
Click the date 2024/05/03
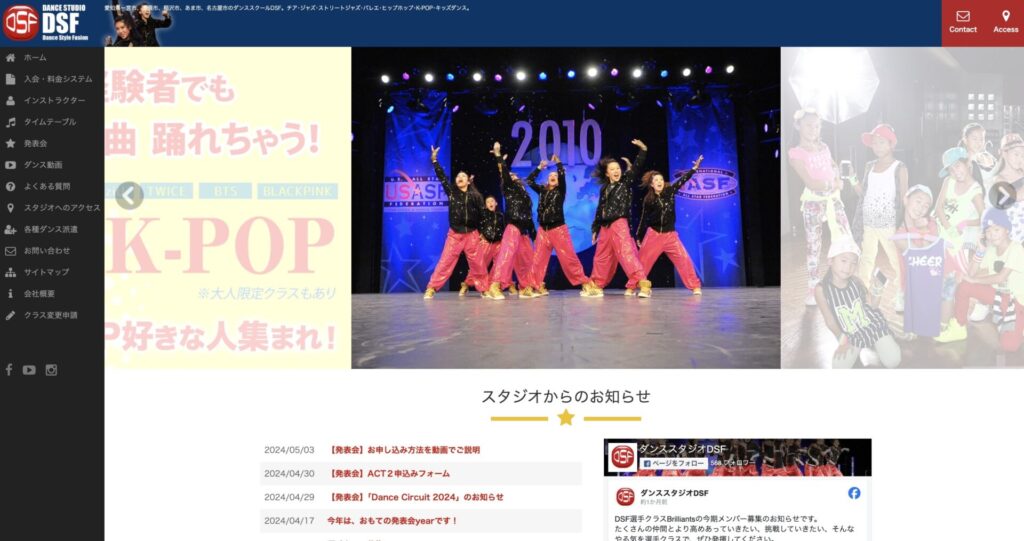coord(289,450)
